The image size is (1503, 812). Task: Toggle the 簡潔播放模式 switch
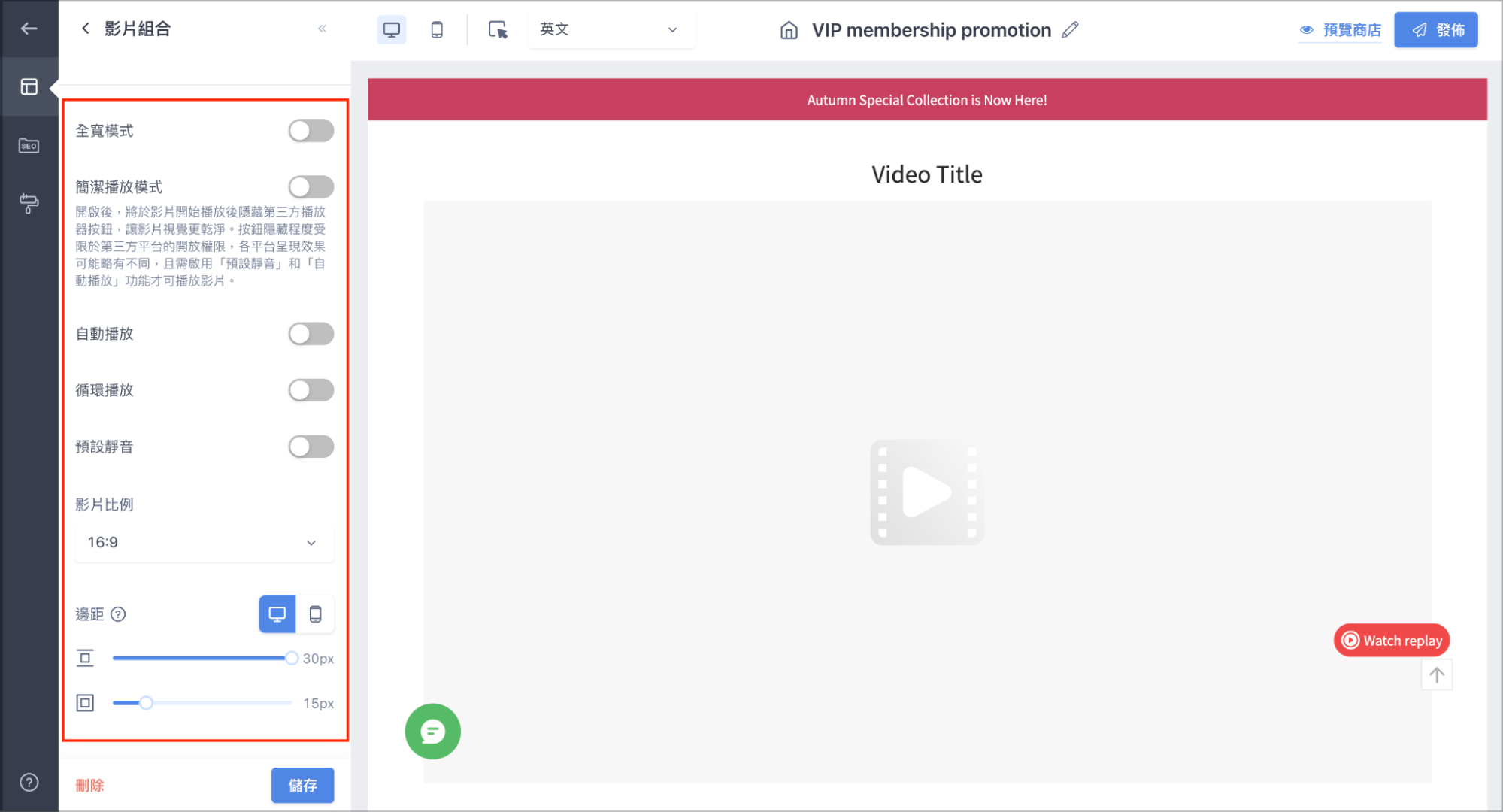point(311,187)
